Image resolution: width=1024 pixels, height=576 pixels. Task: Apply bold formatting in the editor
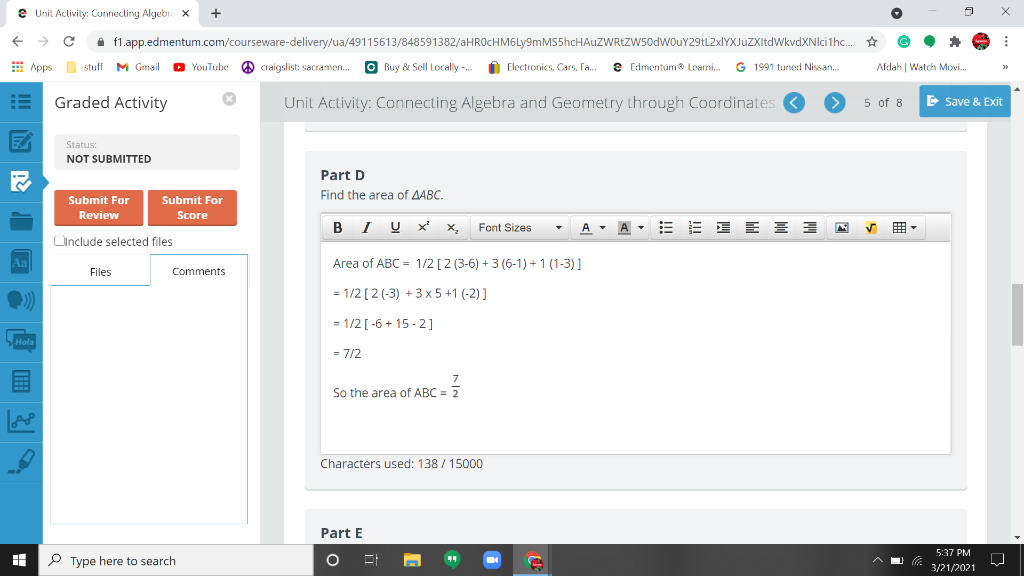337,227
